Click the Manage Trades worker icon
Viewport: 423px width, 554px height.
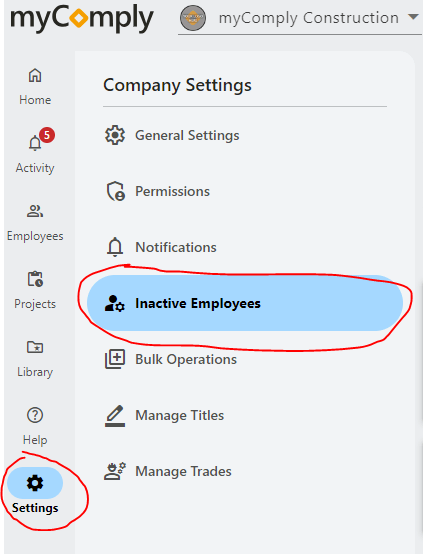pos(115,471)
